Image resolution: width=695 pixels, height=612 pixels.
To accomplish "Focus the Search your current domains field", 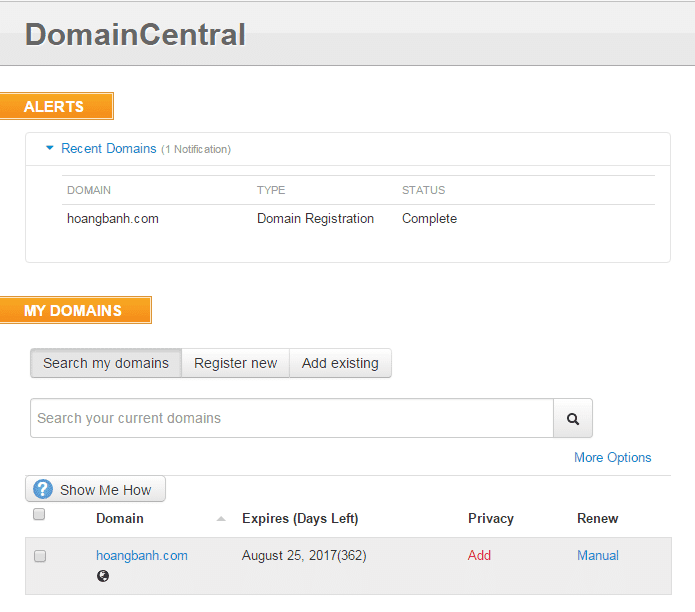I will point(292,418).
